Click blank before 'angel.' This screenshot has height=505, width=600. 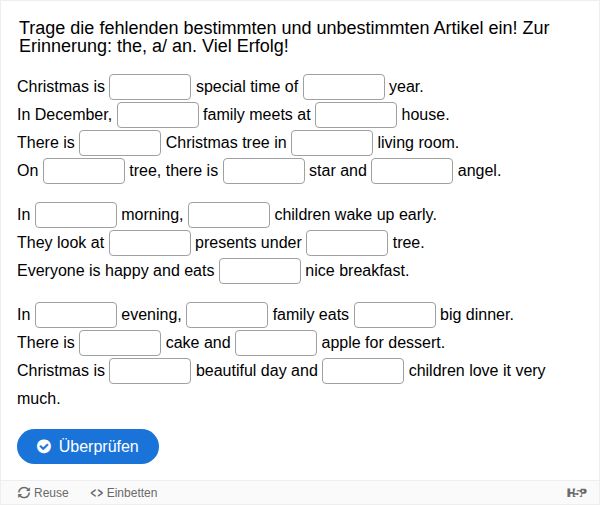point(412,171)
